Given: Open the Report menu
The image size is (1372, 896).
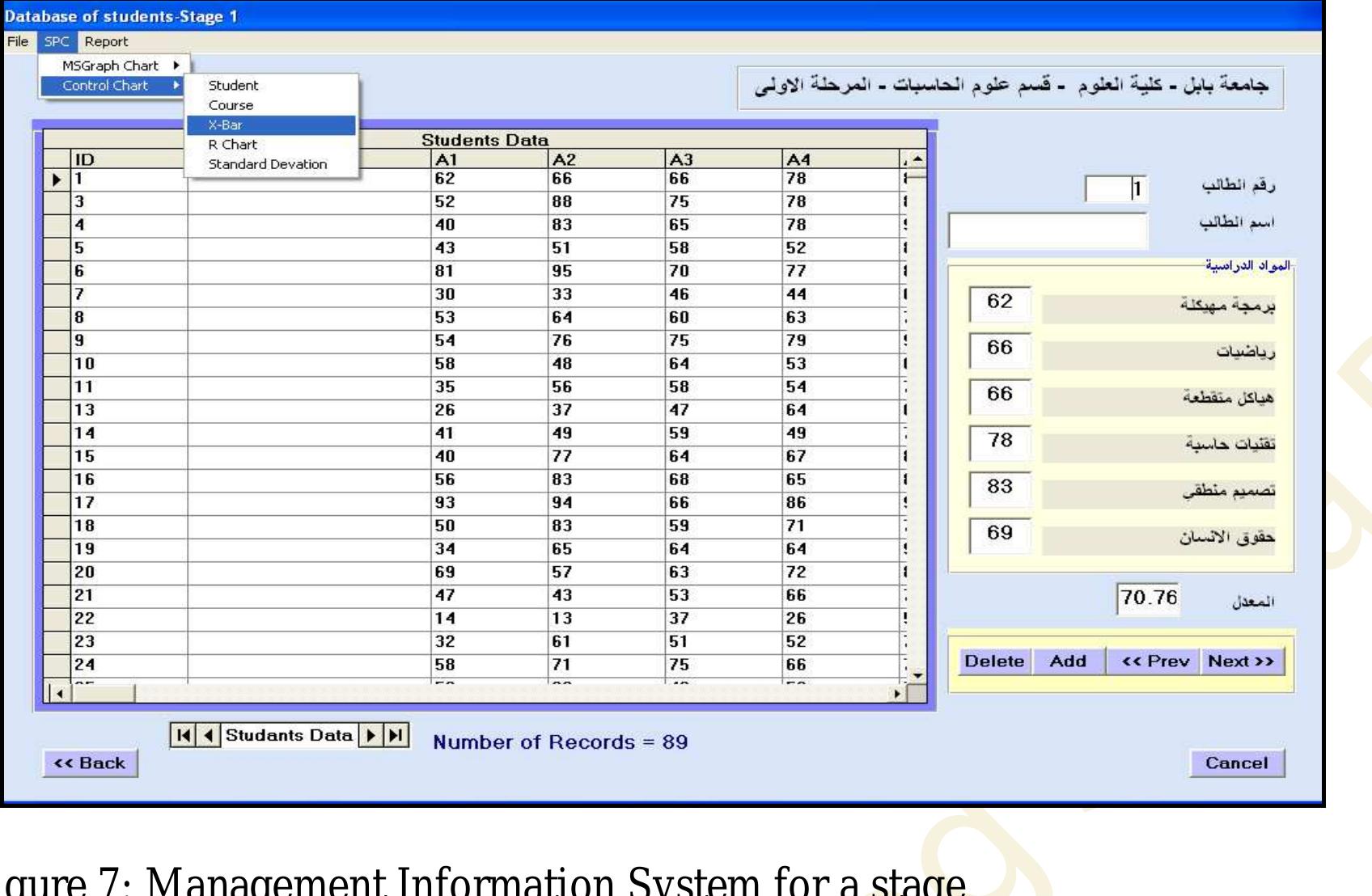Looking at the screenshot, I should click(106, 41).
